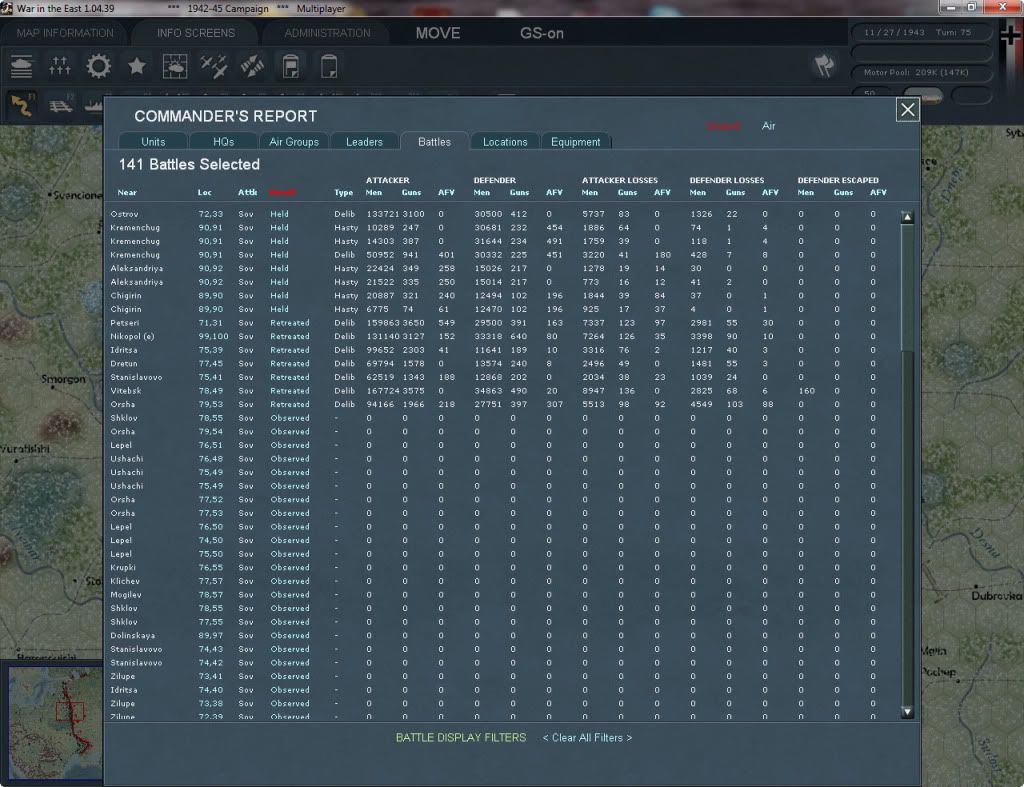Click the second blank clipboard report icon

click(329, 66)
